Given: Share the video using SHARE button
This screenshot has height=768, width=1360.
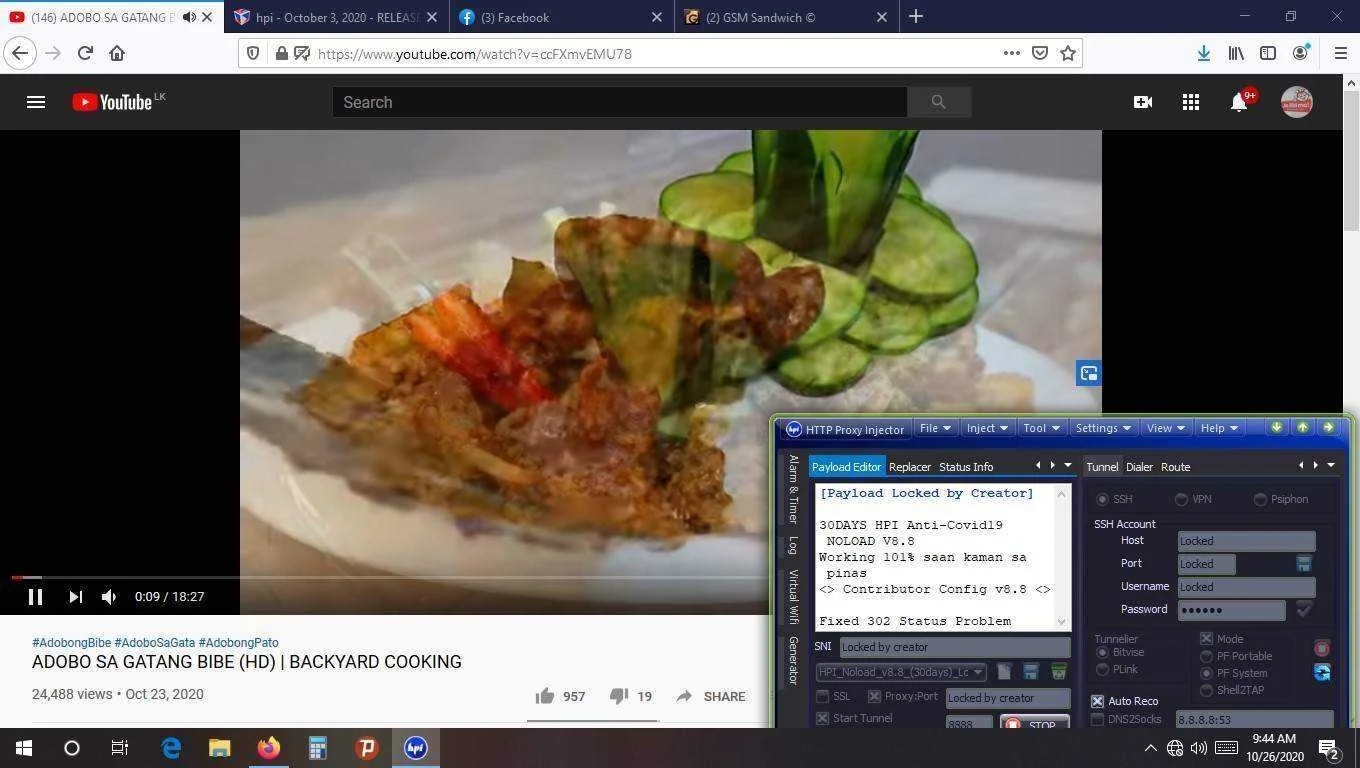Looking at the screenshot, I should pos(711,696).
